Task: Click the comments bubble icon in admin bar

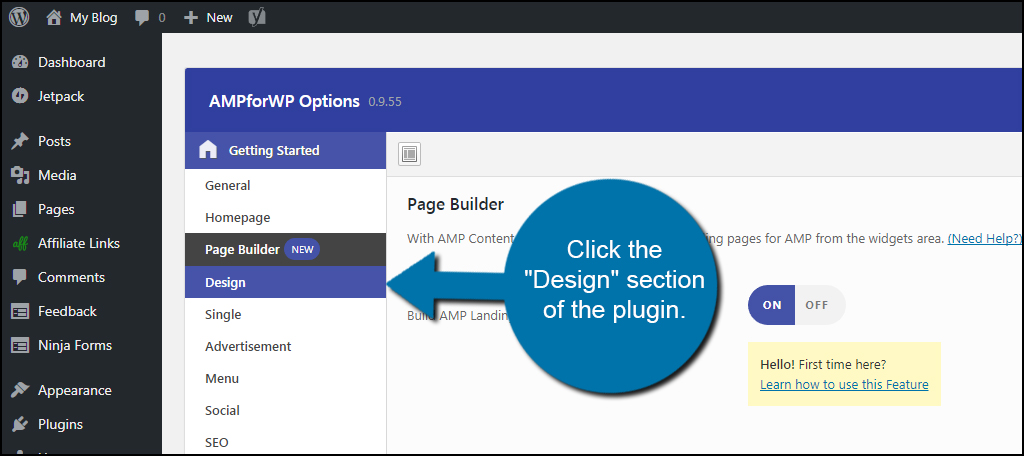Action: coord(142,18)
